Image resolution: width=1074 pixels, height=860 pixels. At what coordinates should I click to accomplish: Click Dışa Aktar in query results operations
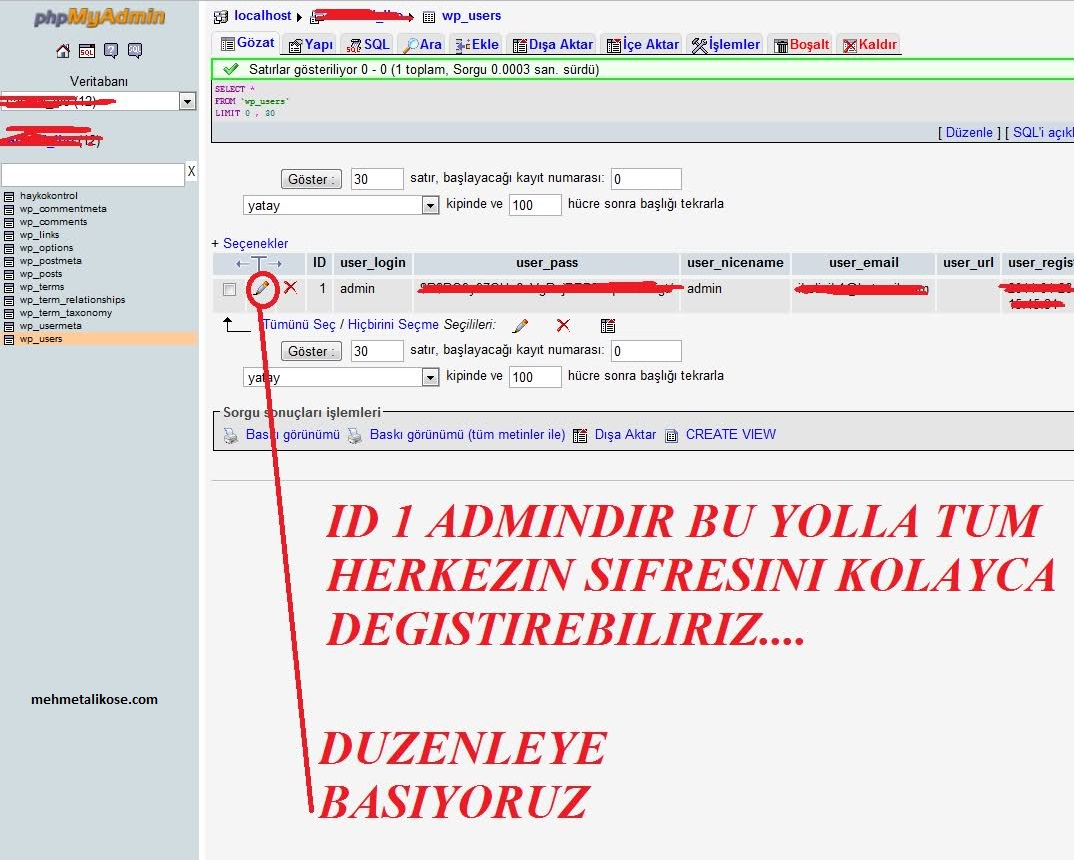click(x=625, y=434)
